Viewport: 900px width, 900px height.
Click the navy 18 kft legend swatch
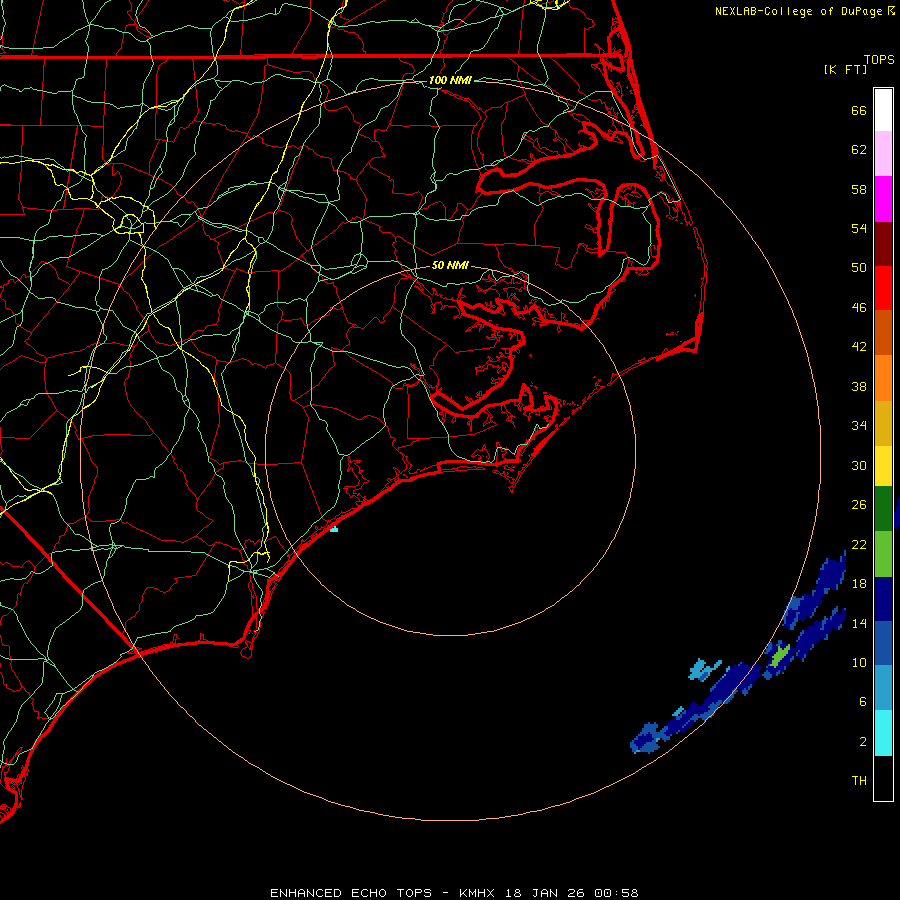(883, 599)
